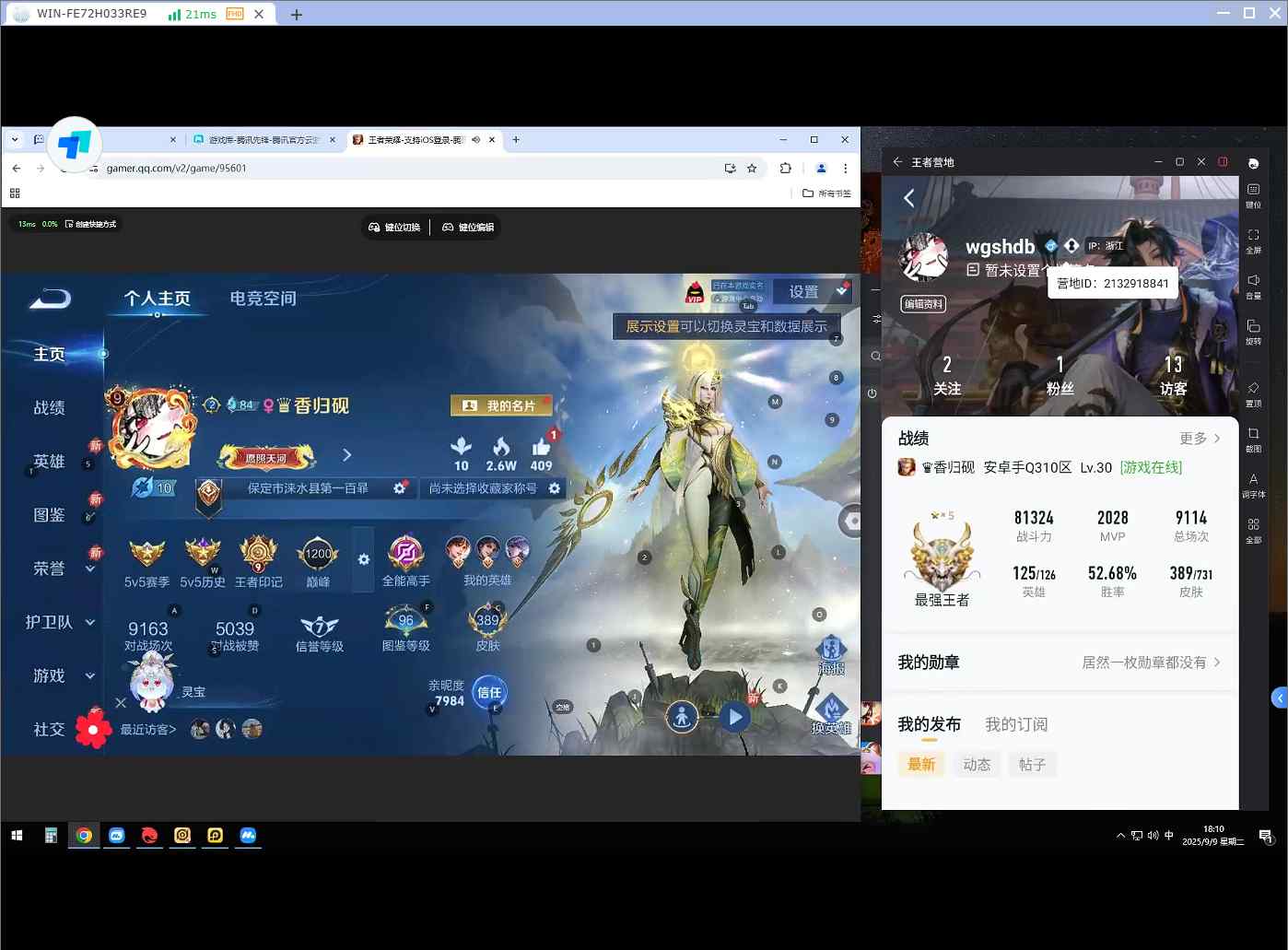This screenshot has width=1288, height=950.
Task: Open a new browser tab with plus
Action: coord(516,140)
